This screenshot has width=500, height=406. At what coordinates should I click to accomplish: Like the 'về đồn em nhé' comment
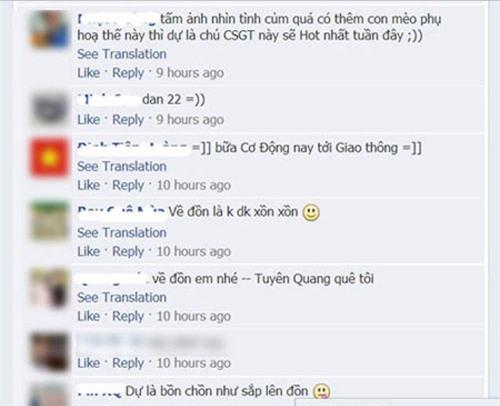point(89,316)
